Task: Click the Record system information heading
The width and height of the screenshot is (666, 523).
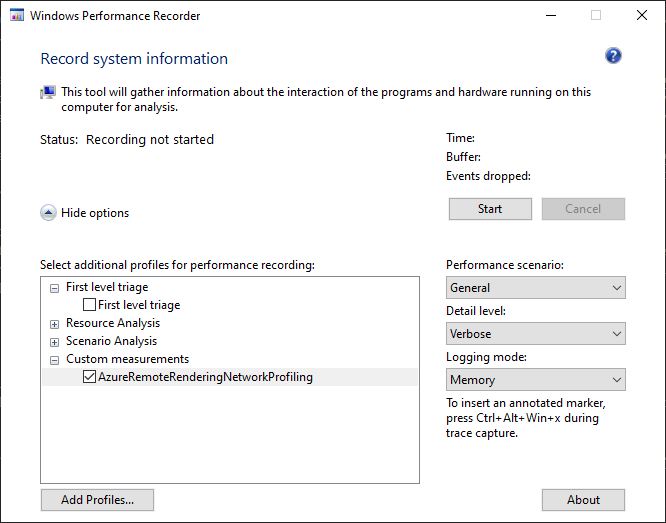Action: 134,59
